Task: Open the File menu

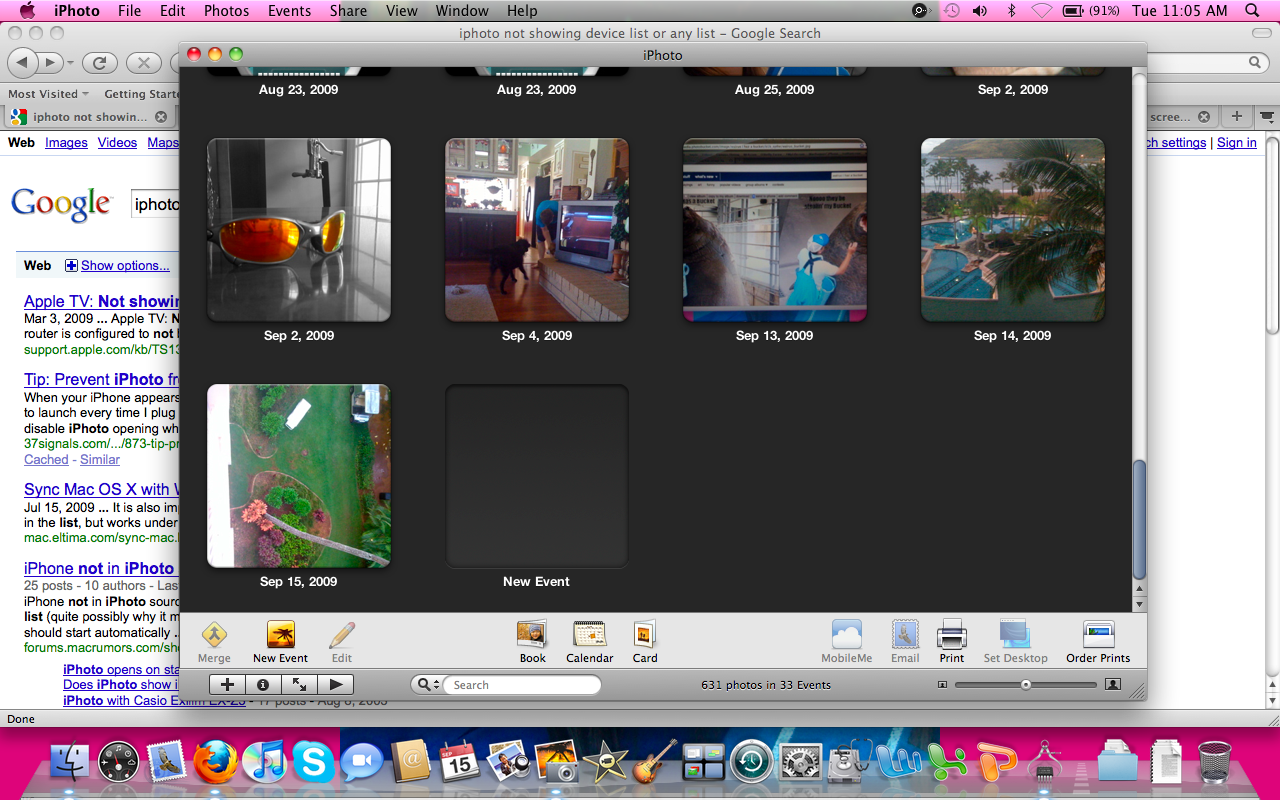Action: click(129, 11)
